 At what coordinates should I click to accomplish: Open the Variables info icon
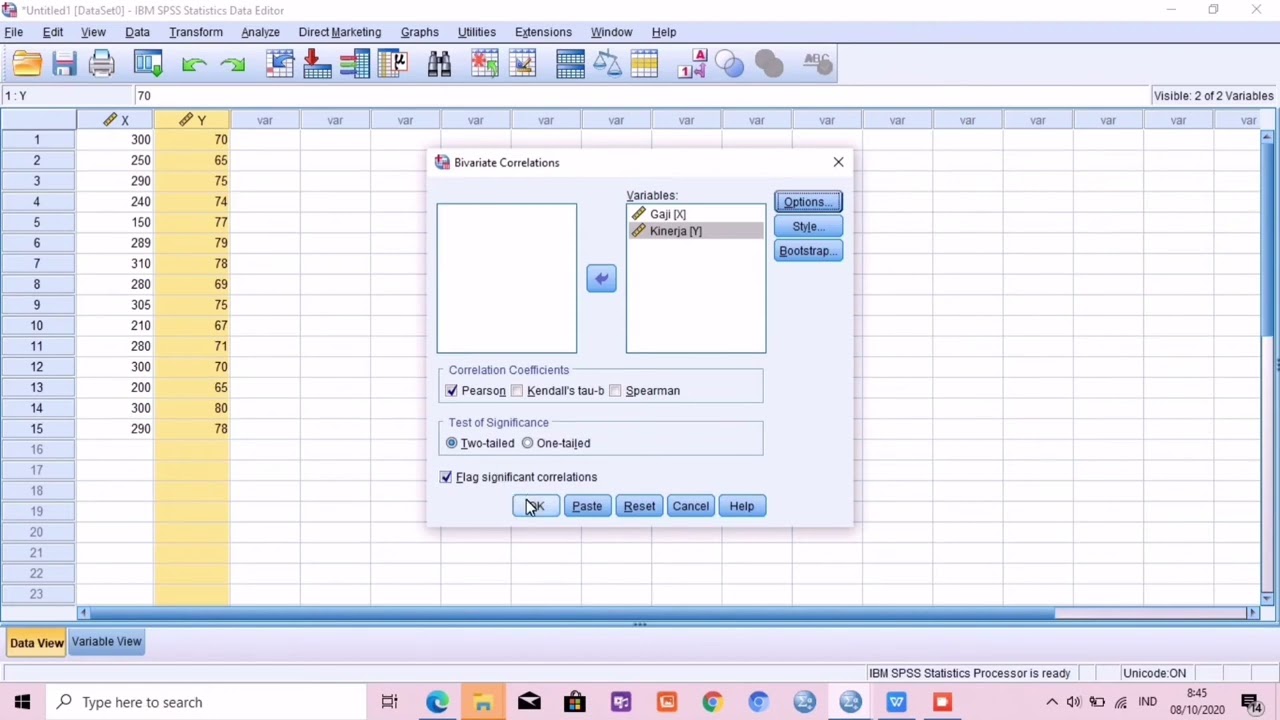pyautogui.click(x=354, y=65)
